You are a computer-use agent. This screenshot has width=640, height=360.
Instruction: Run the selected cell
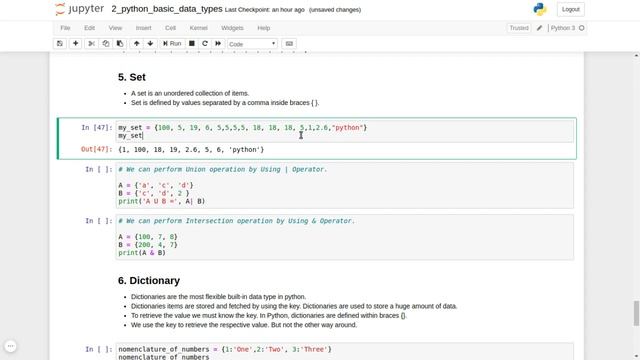click(x=172, y=44)
